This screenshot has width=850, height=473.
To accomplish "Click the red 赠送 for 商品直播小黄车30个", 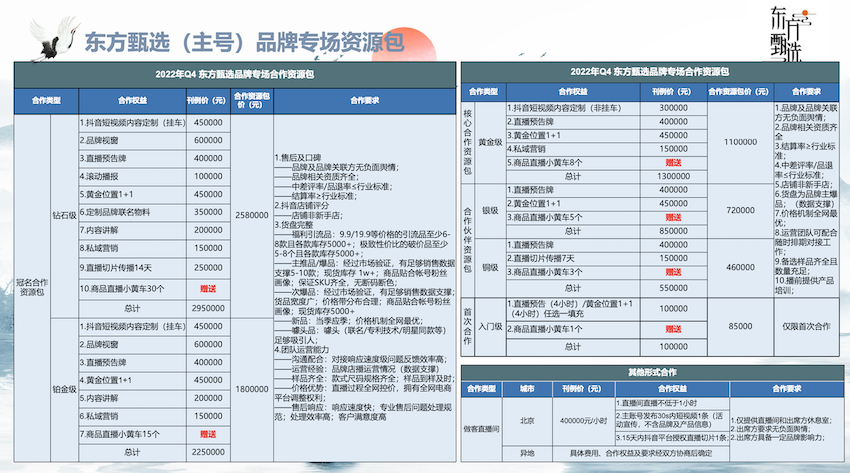I will pos(208,288).
